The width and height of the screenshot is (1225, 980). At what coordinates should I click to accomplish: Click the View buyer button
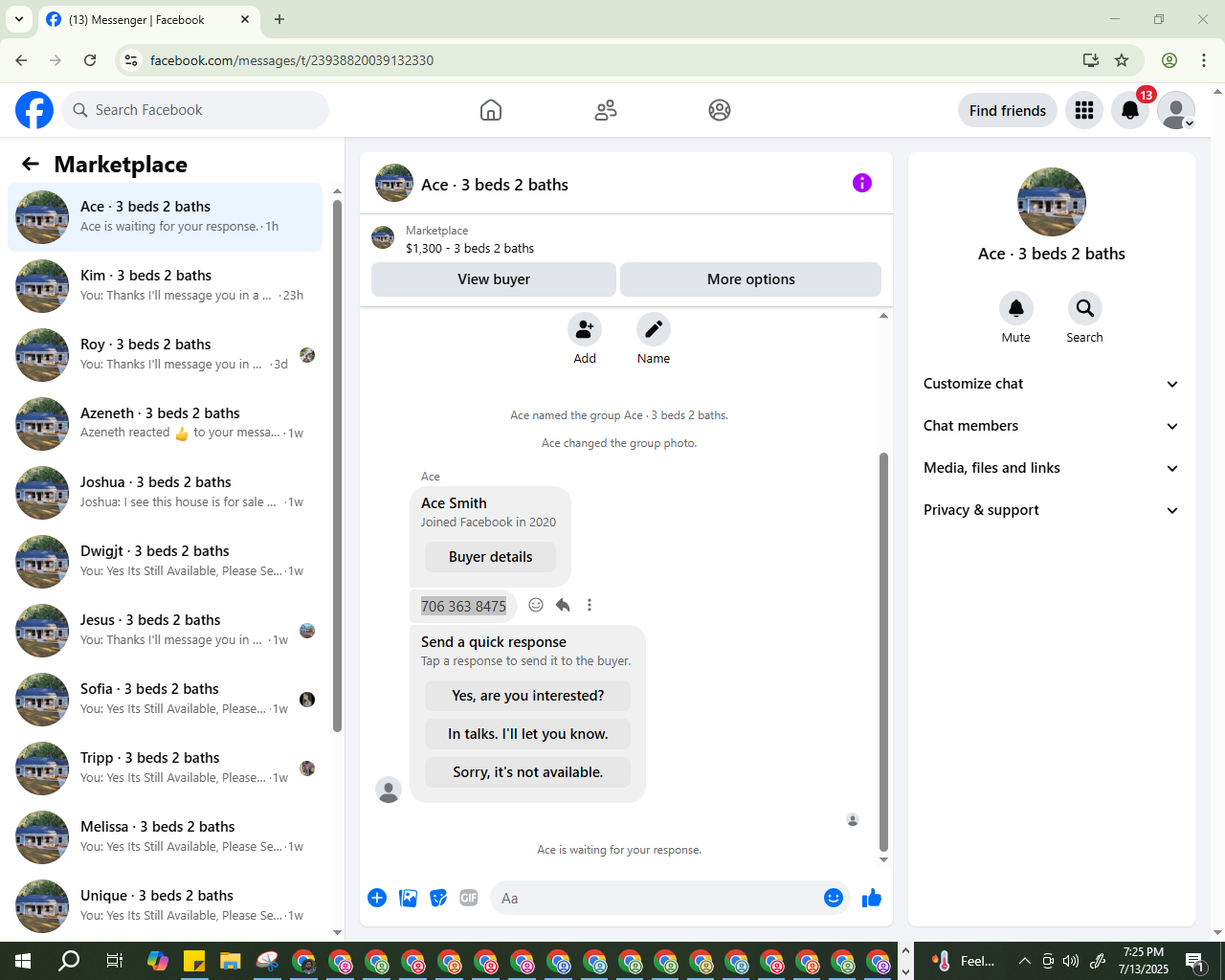point(494,279)
